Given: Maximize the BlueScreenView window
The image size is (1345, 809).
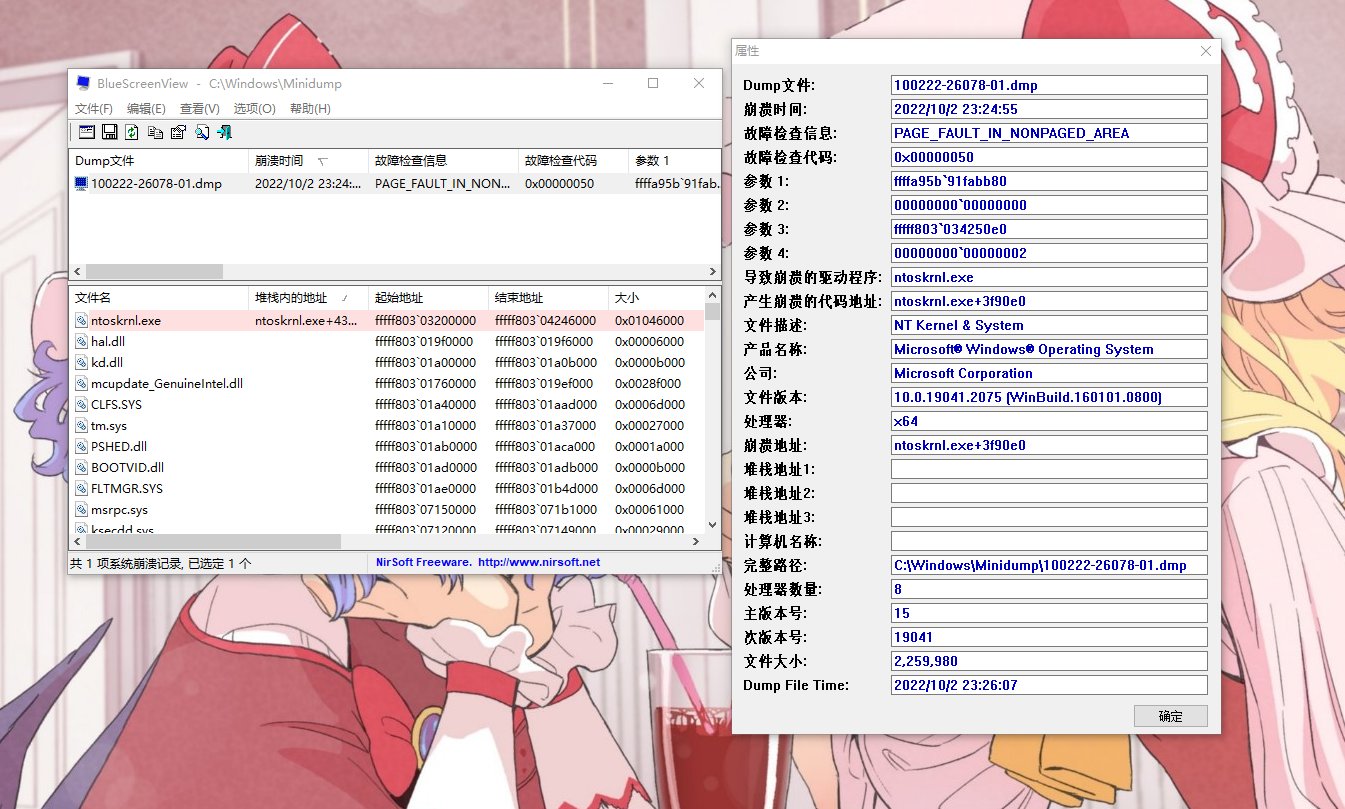Looking at the screenshot, I should 653,83.
